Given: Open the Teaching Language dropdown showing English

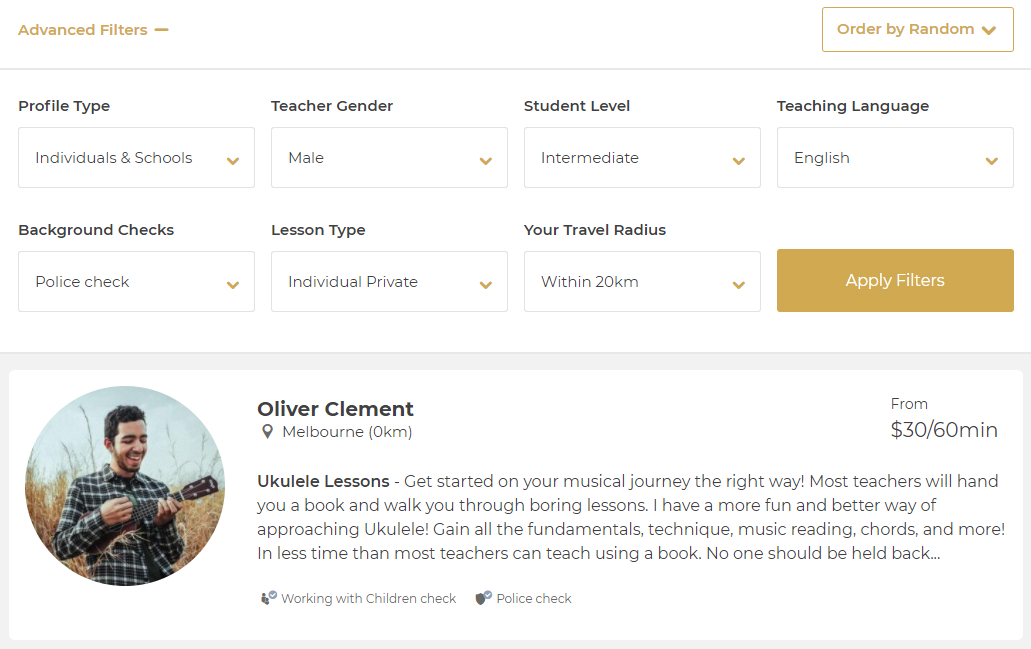Looking at the screenshot, I should tap(895, 158).
